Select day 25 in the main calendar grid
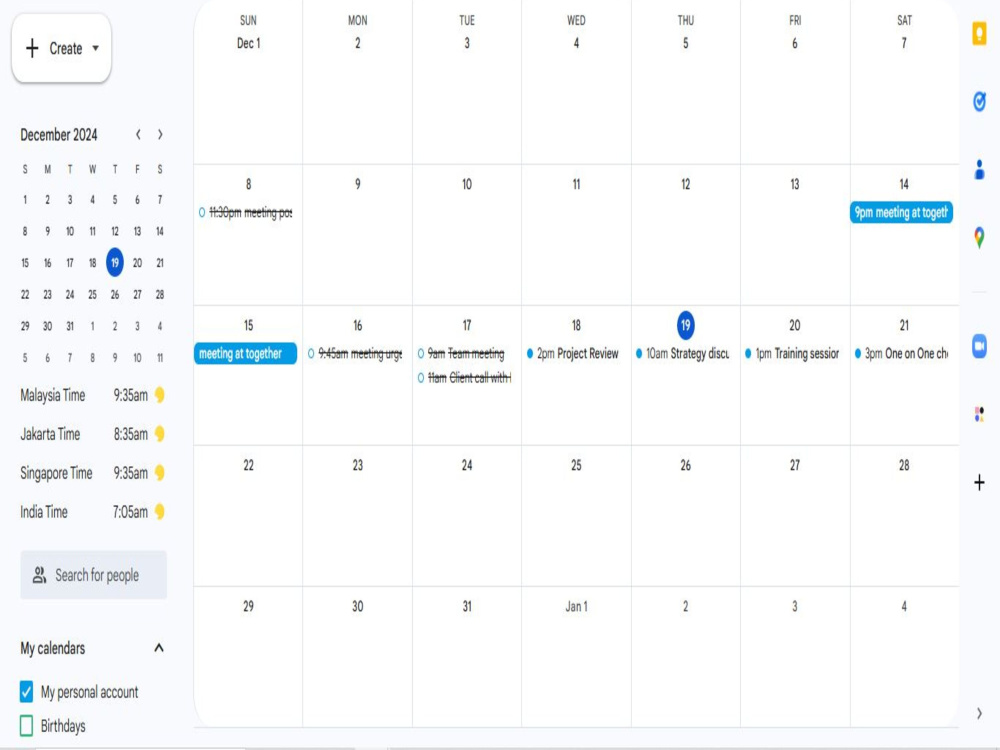This screenshot has height=750, width=1000. coord(576,466)
